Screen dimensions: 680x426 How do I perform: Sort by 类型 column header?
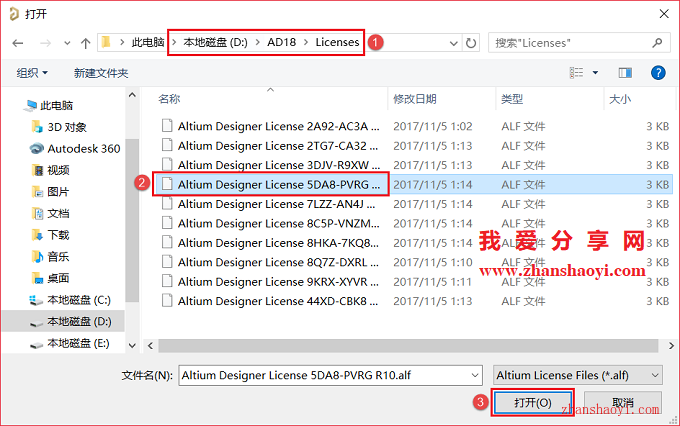coord(512,99)
